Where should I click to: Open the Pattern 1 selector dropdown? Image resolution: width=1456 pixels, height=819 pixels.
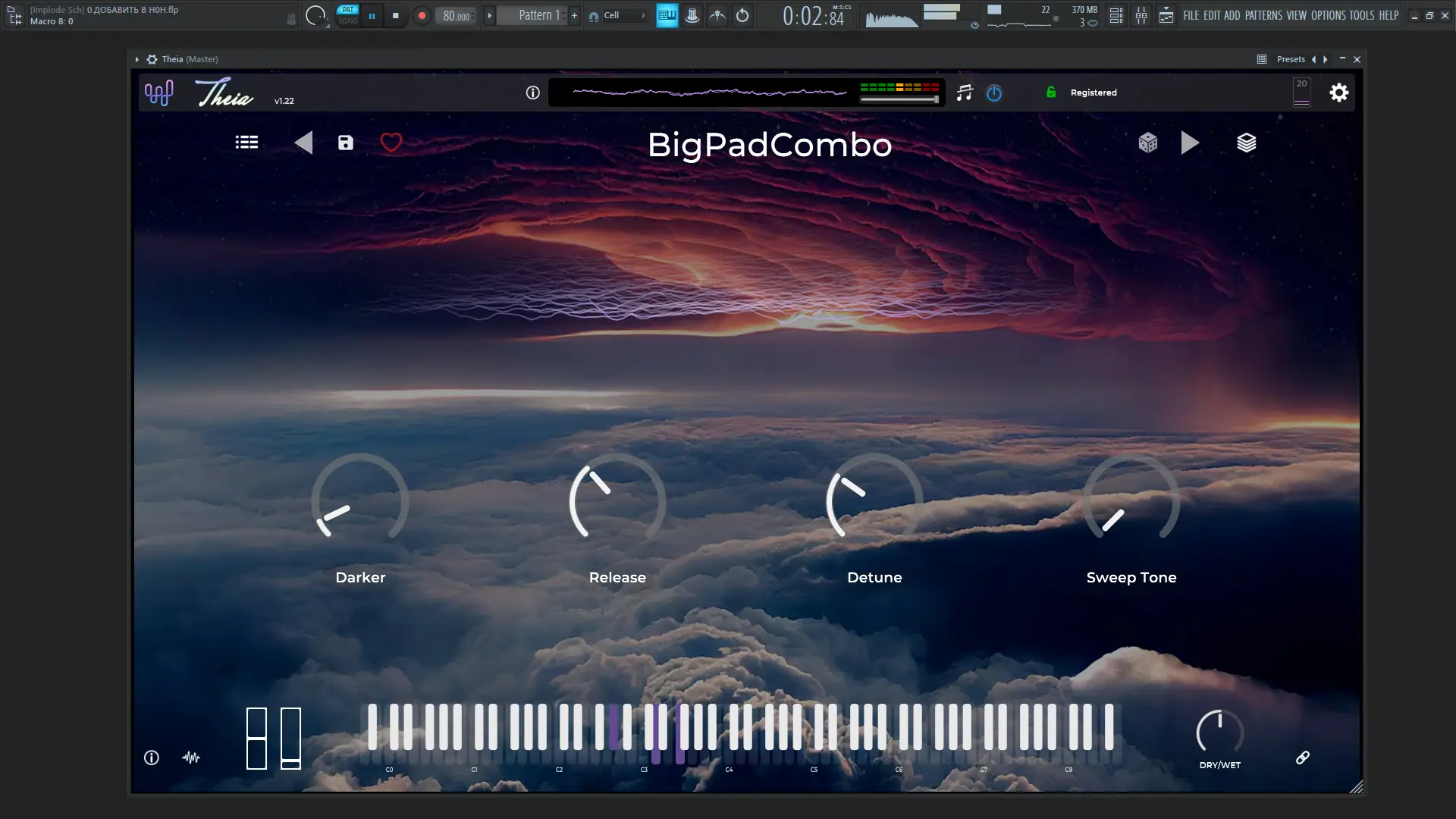coord(538,15)
